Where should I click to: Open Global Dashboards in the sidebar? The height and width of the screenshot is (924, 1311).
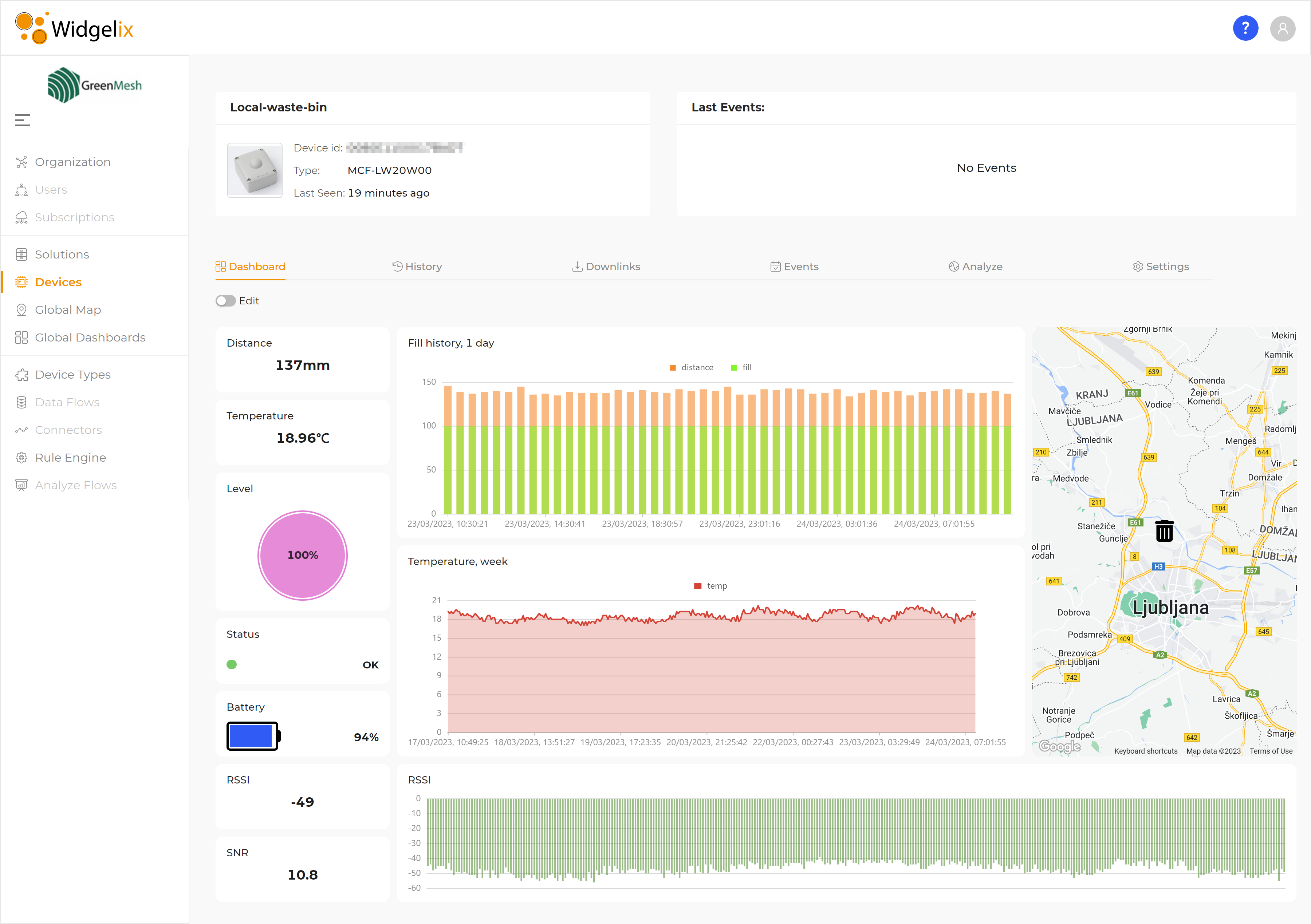pyautogui.click(x=90, y=337)
